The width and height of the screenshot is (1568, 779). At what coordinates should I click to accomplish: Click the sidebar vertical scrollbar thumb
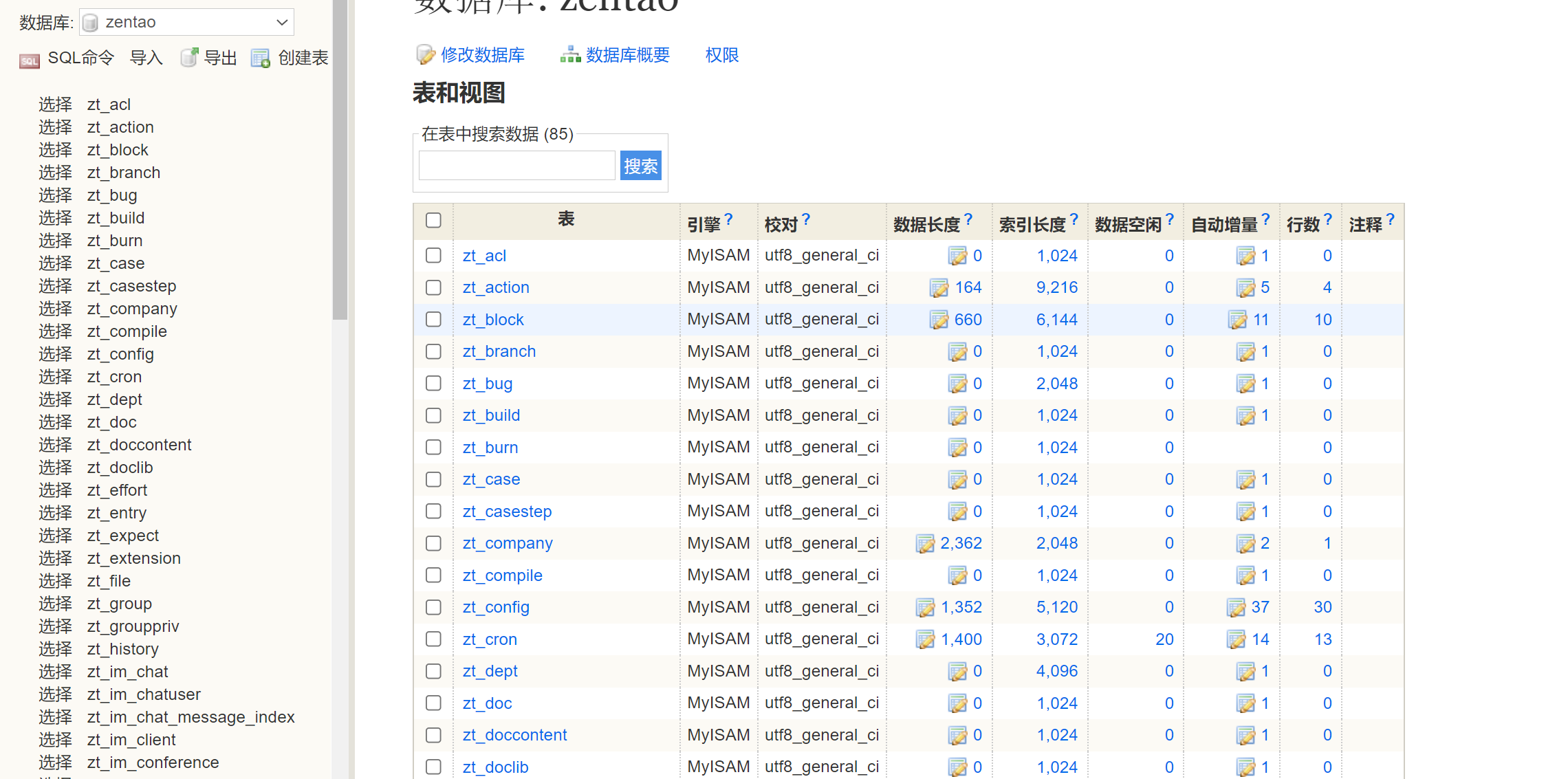[x=340, y=158]
